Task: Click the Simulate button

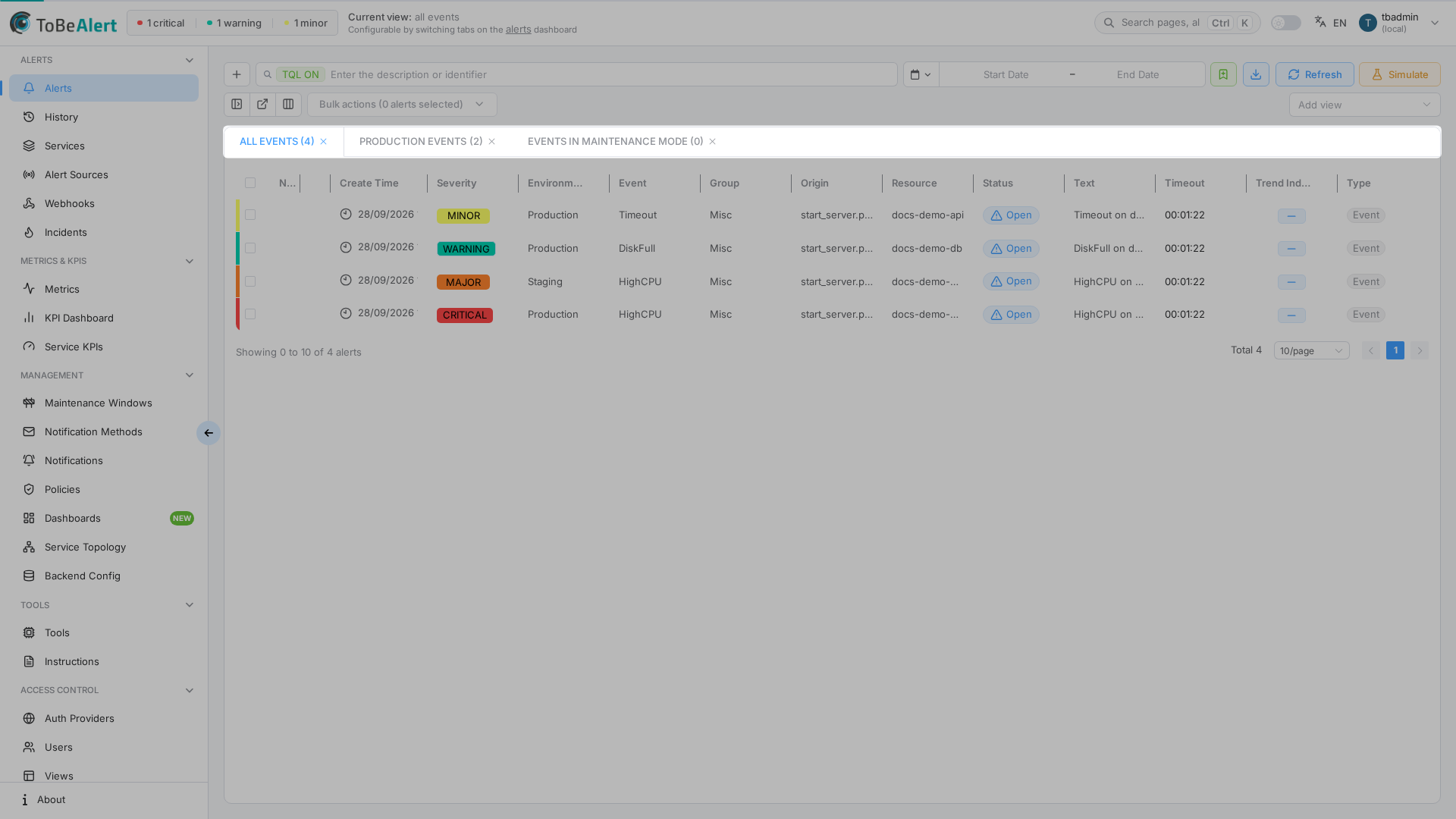Action: (x=1400, y=74)
